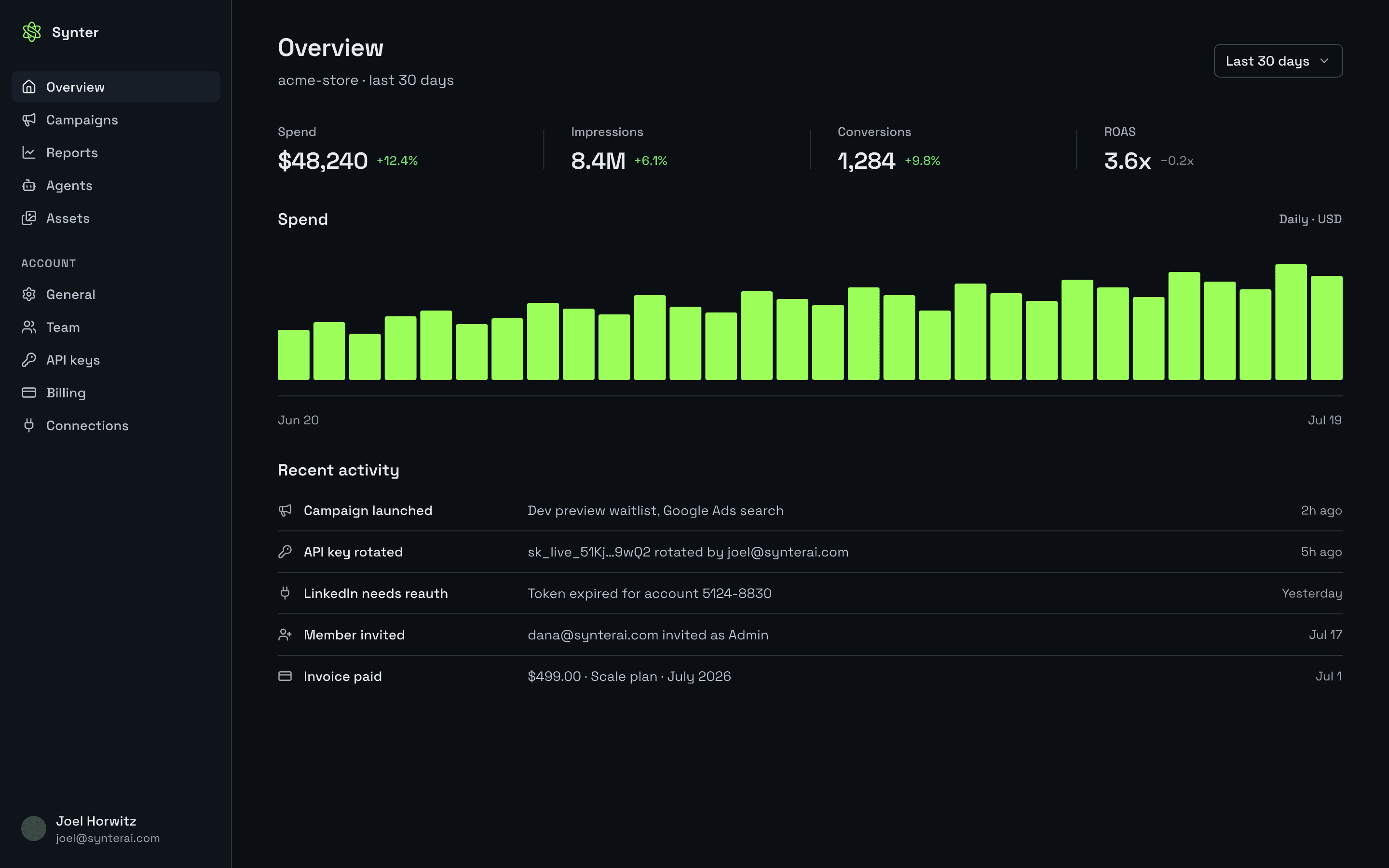This screenshot has height=868, width=1389.
Task: Click the Campaigns megaphone icon in sidebar
Action: click(29, 120)
